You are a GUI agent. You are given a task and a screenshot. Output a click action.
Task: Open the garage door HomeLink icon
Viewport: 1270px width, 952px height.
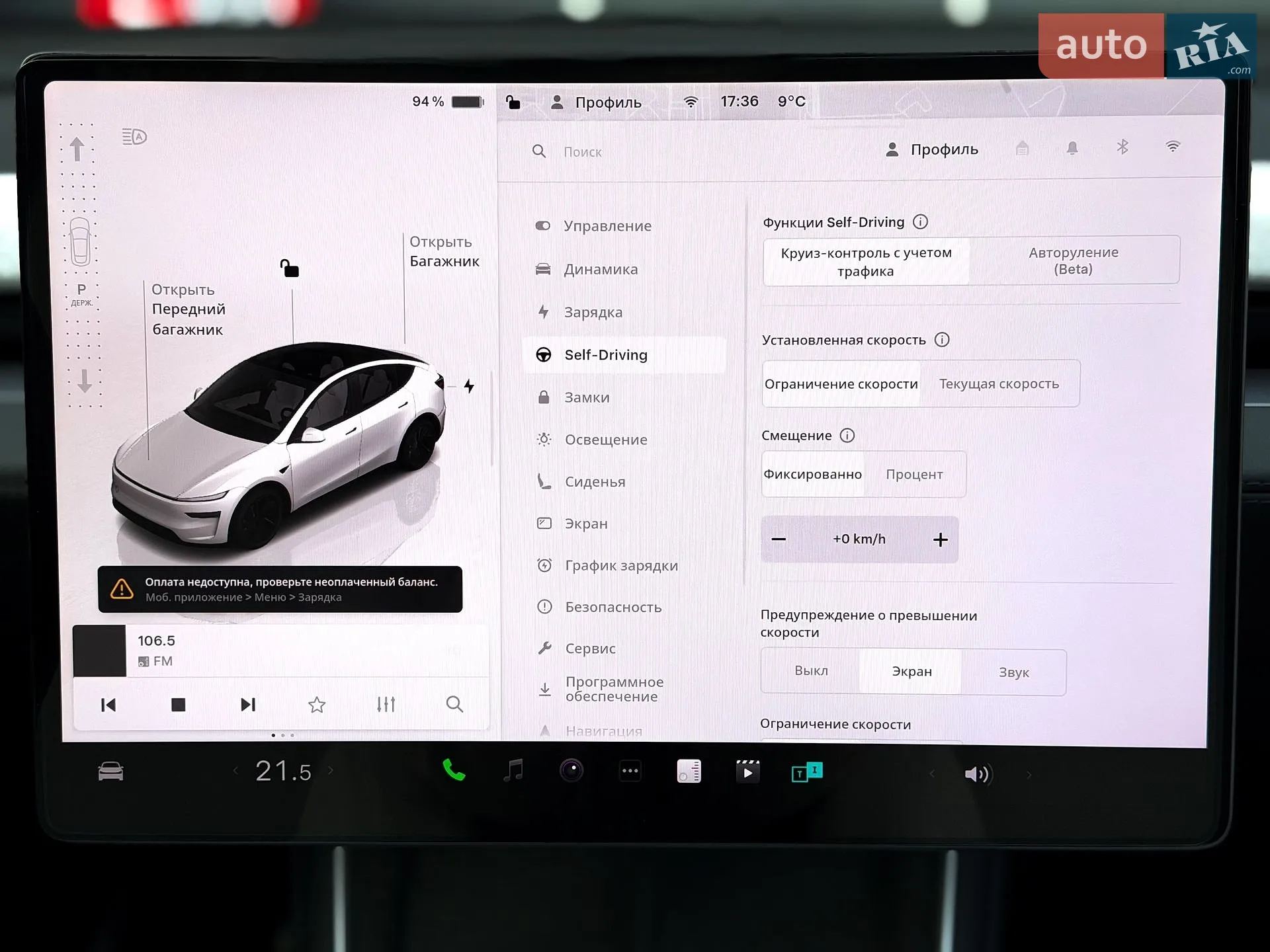pyautogui.click(x=1022, y=148)
